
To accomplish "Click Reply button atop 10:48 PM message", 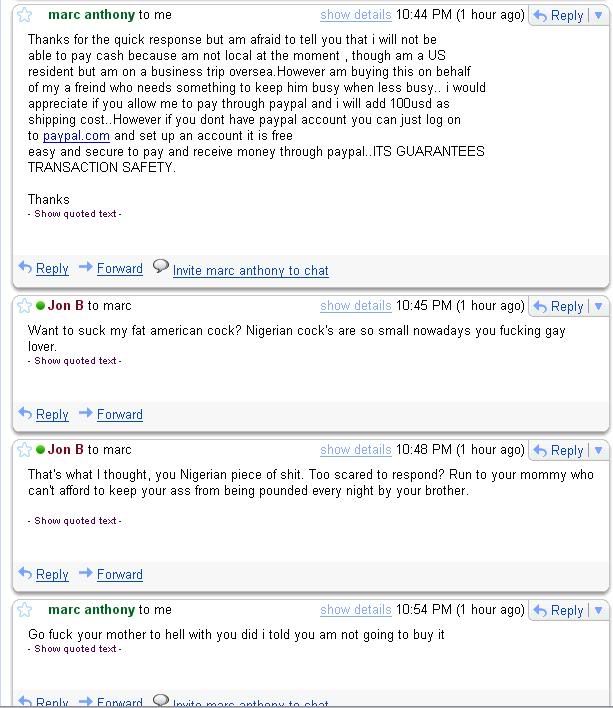I will pyautogui.click(x=559, y=450).
